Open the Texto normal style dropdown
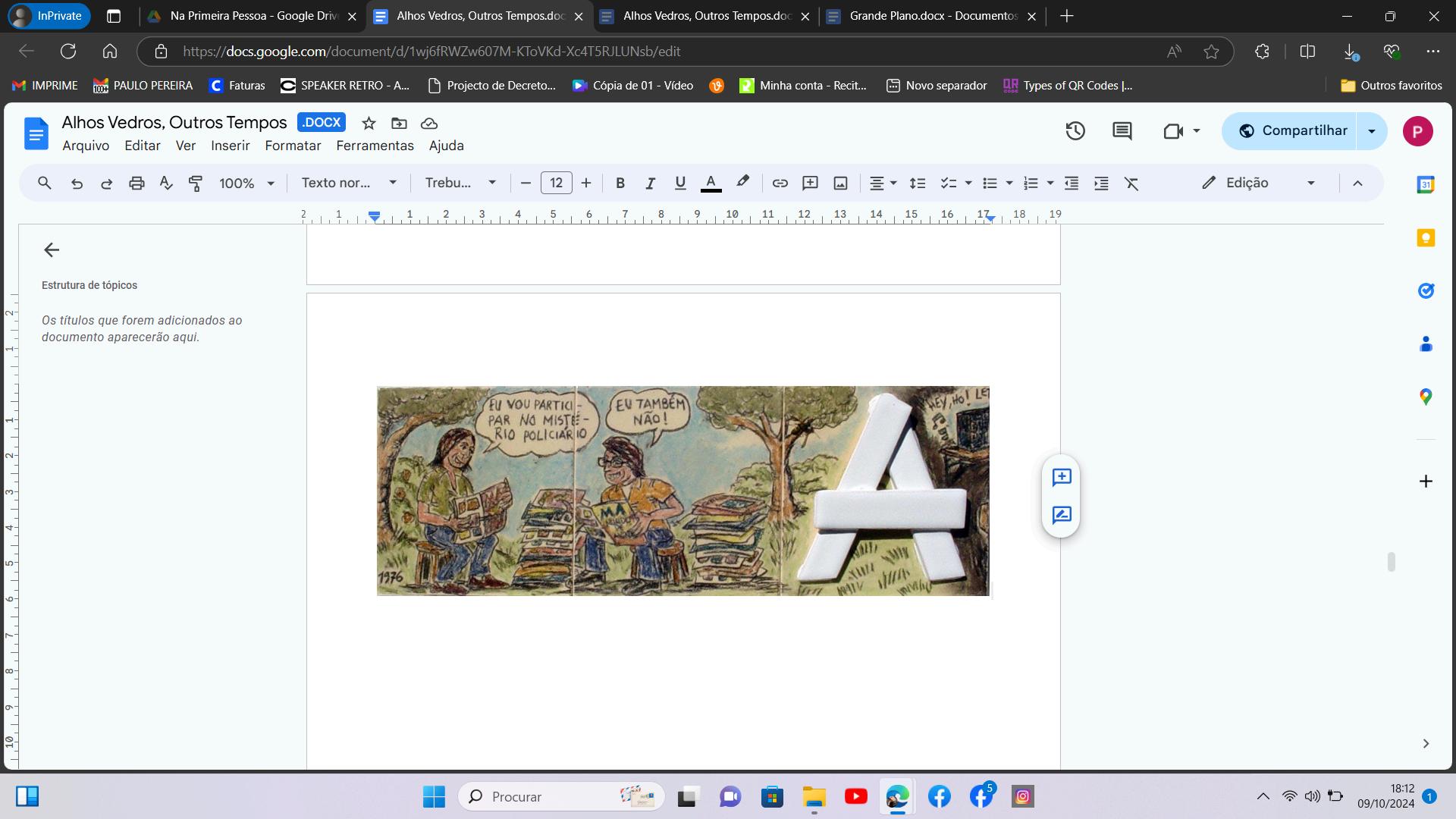Viewport: 1456px width, 819px height. coord(349,183)
